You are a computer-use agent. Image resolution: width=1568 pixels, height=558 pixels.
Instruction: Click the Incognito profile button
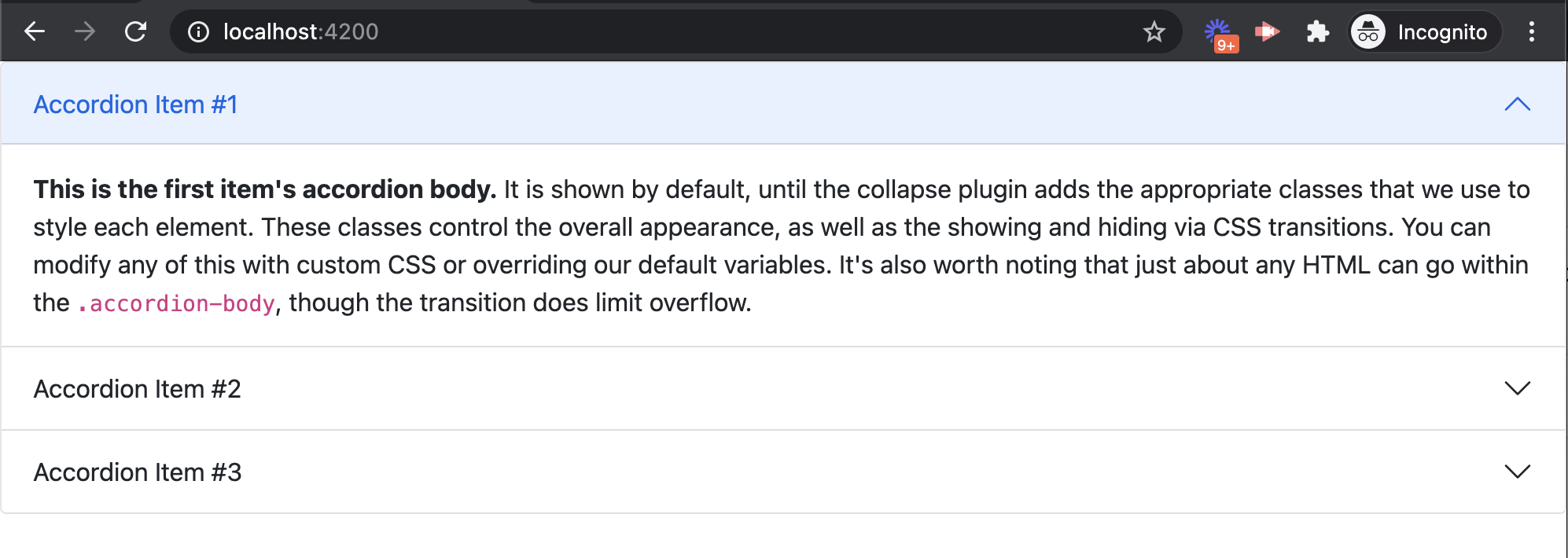[1424, 31]
